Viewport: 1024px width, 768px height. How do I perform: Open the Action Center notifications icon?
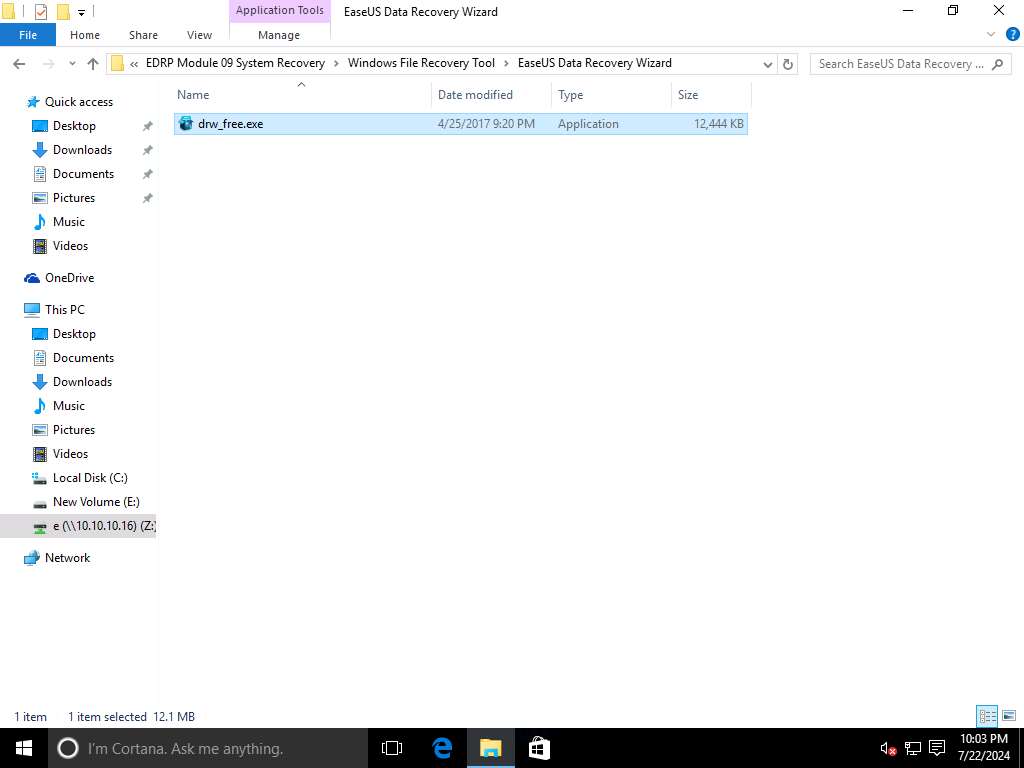(937, 748)
